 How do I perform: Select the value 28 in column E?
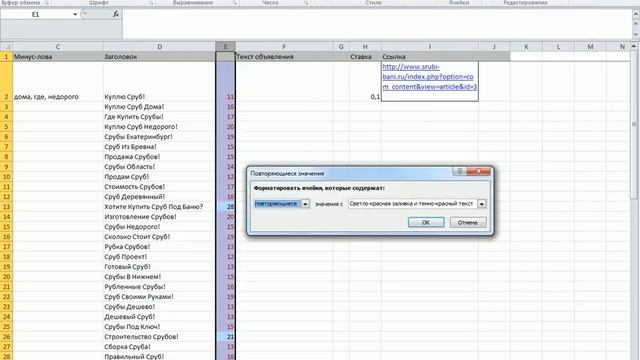pyautogui.click(x=225, y=207)
